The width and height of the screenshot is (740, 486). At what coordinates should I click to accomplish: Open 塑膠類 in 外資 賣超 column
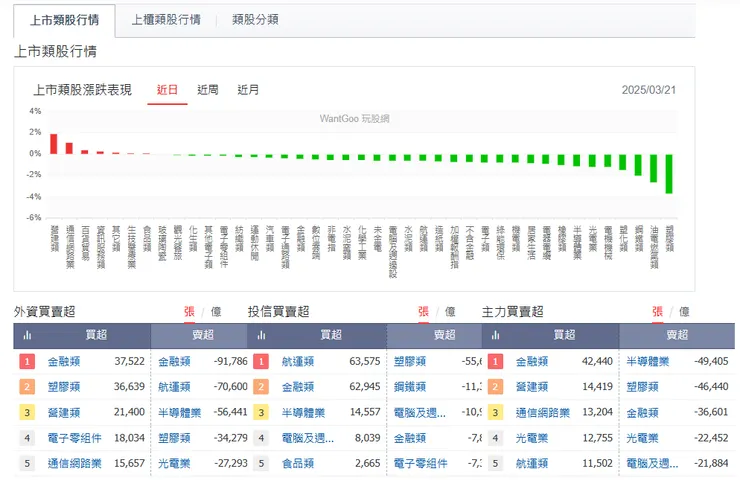(174, 438)
